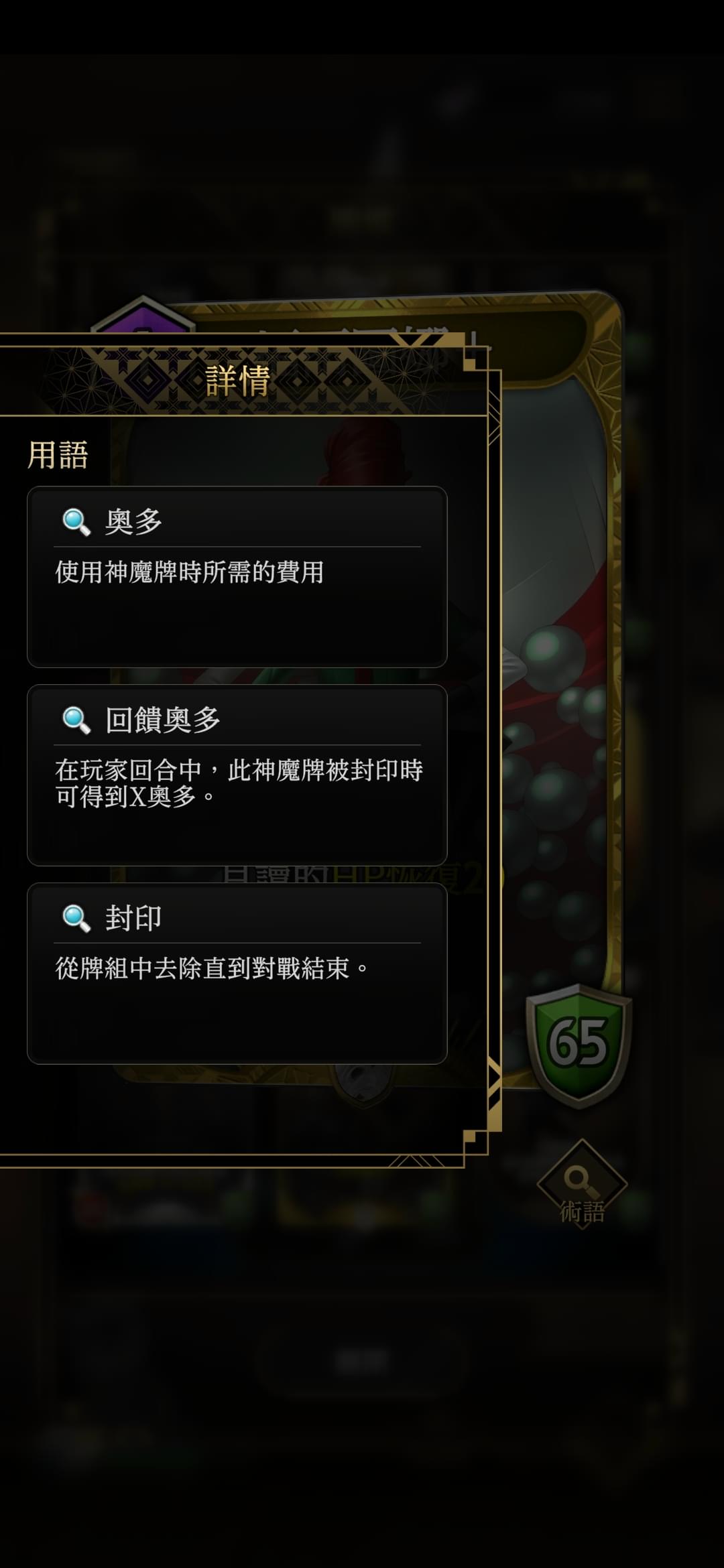The width and height of the screenshot is (724, 1568).
Task: Tap the 回饋奧多 explanation text
Action: click(x=239, y=783)
